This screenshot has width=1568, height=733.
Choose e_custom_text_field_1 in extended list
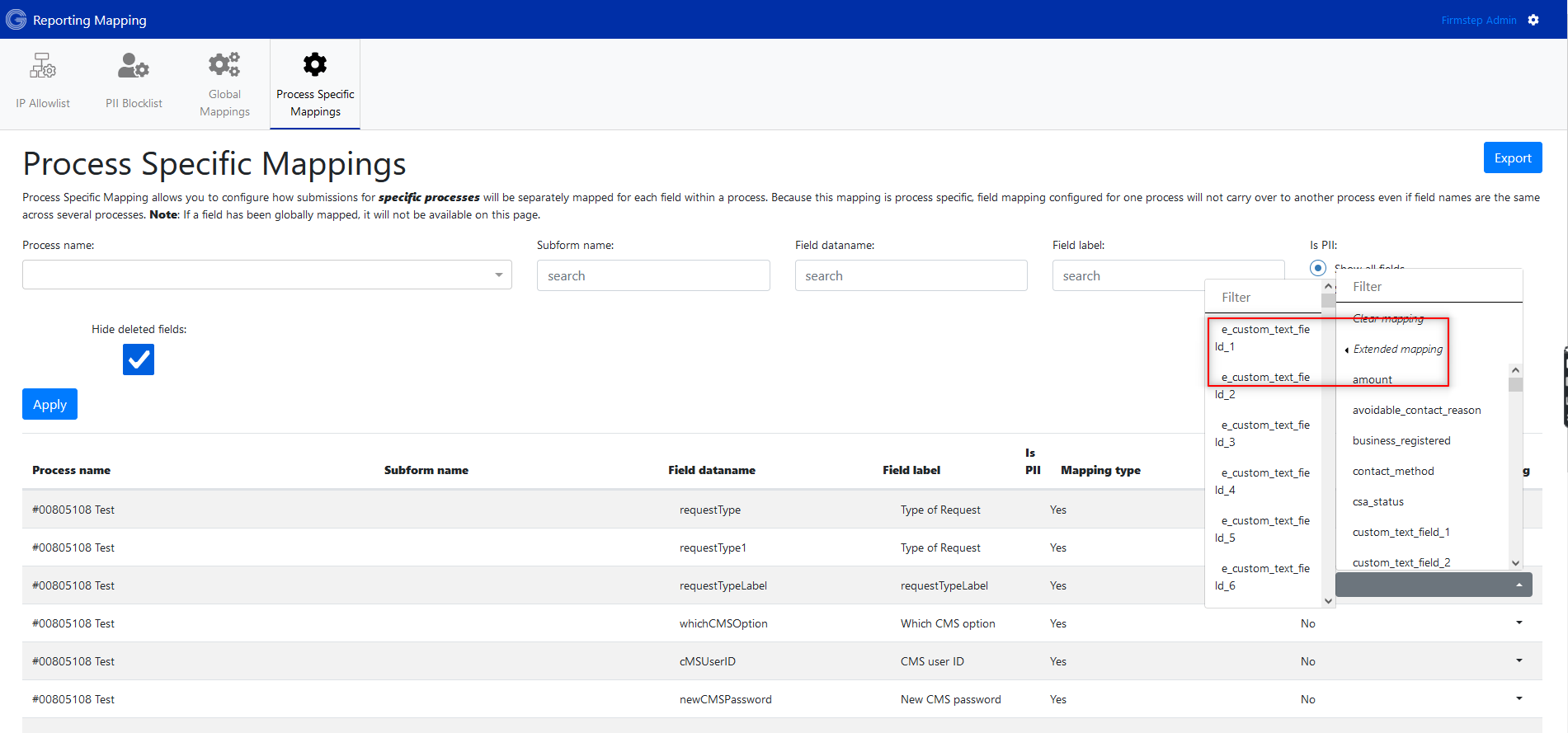pos(1263,338)
